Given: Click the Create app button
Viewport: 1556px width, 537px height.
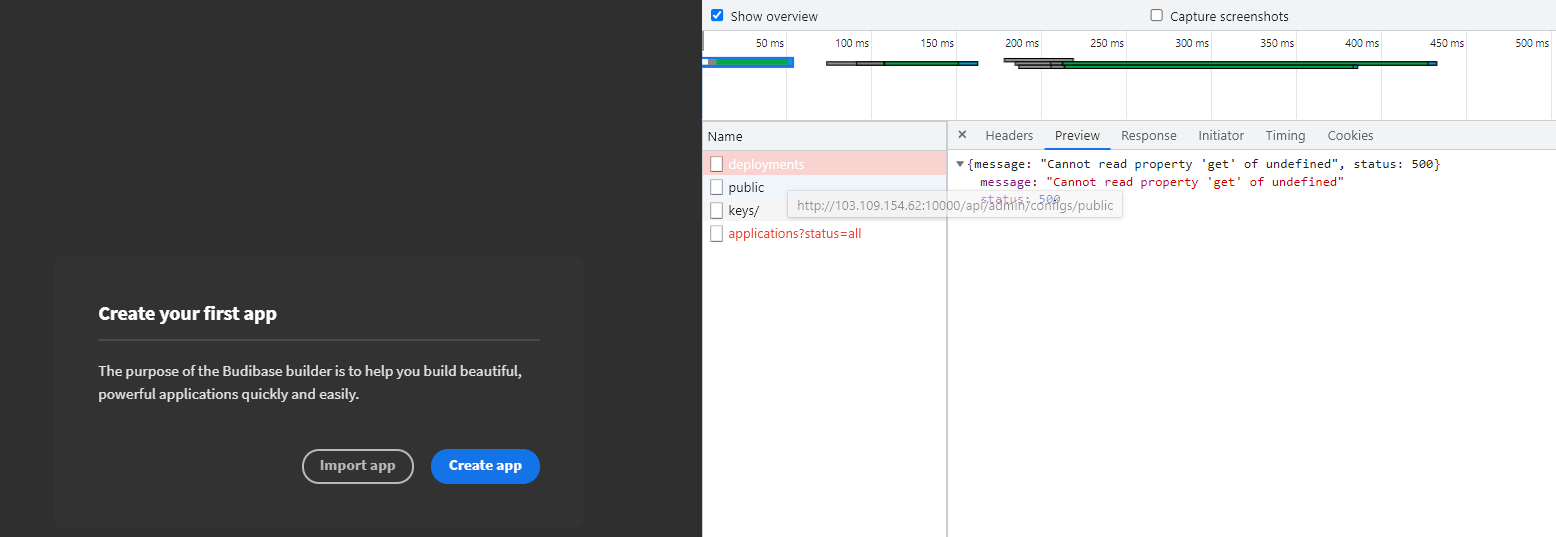Looking at the screenshot, I should click(485, 466).
